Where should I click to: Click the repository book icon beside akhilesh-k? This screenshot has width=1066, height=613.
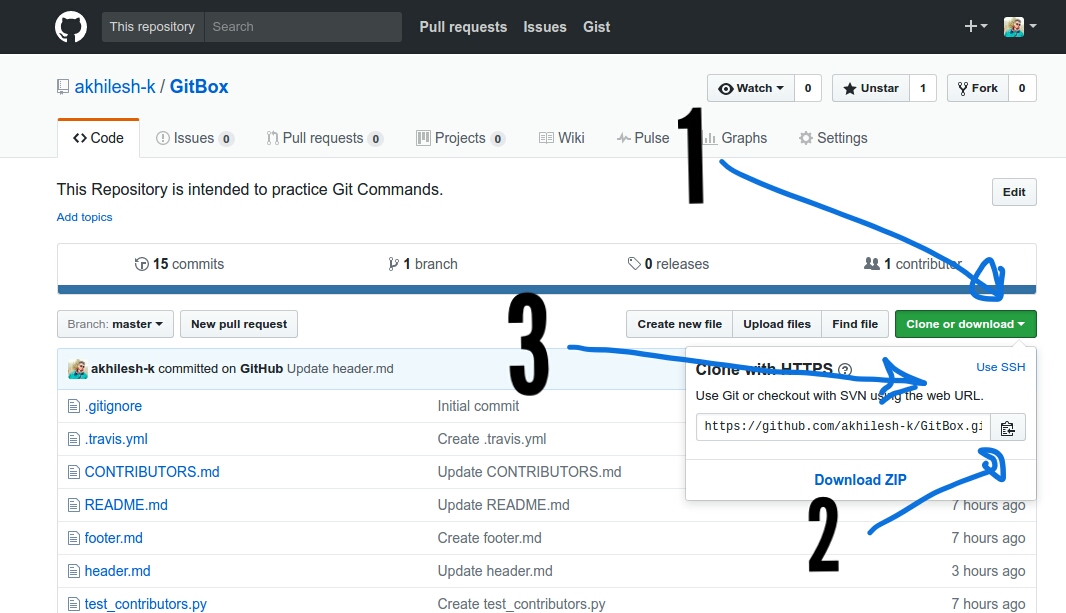coord(63,87)
